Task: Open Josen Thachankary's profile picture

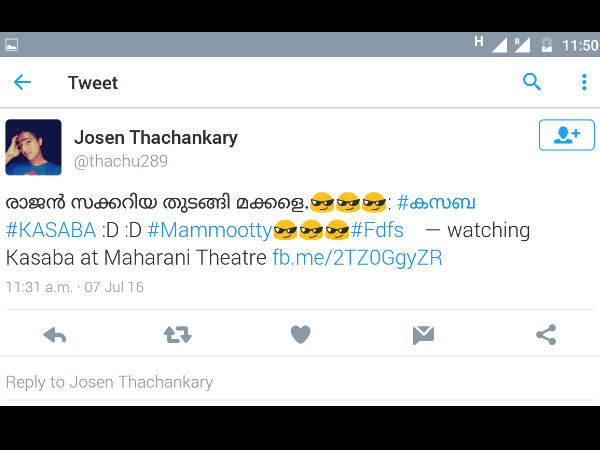Action: [33, 147]
